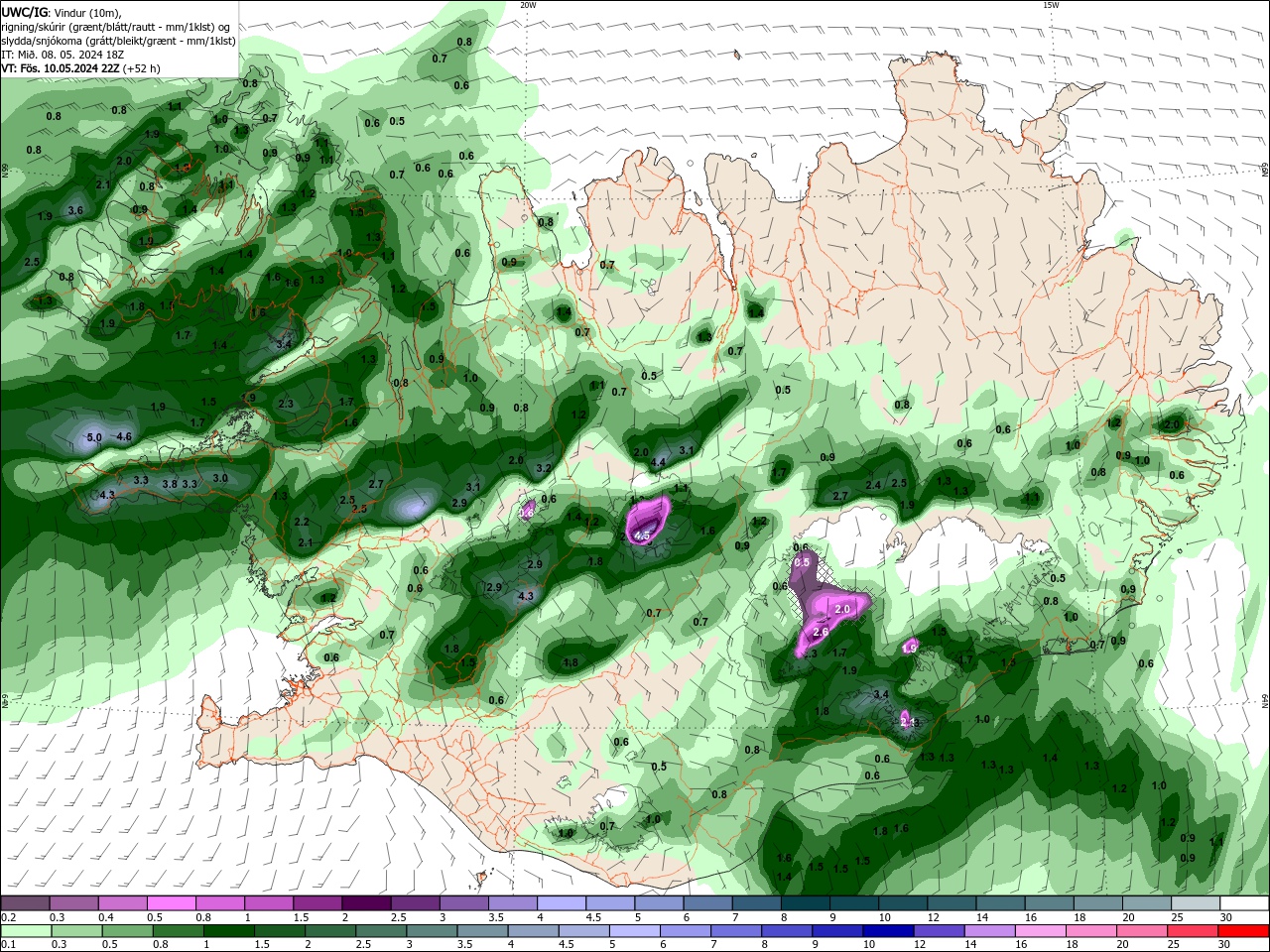Click the darkest green swatch labeled 1
Image resolution: width=1270 pixels, height=952 pixels.
point(230,931)
